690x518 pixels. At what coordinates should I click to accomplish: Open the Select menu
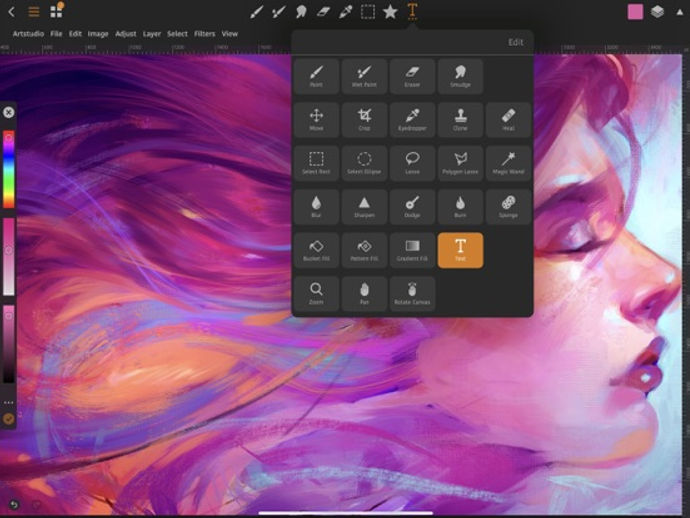(x=177, y=34)
